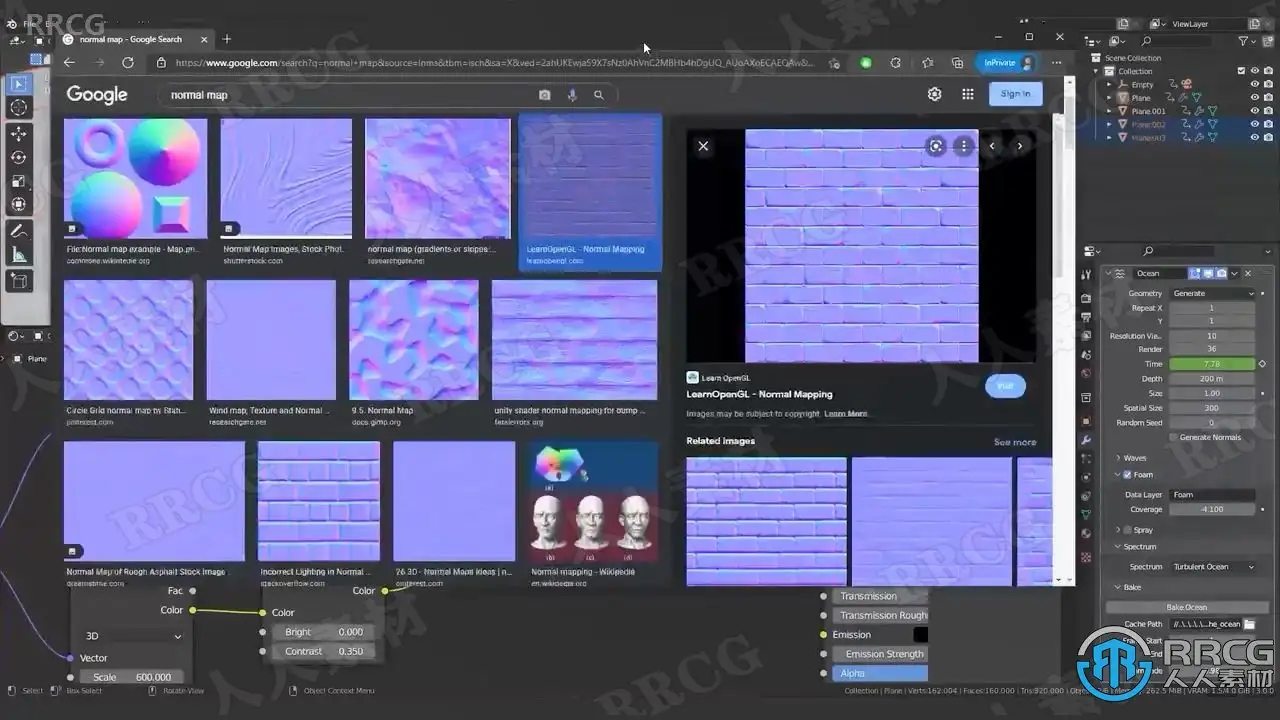Collapse the Collection tree
Screen dimensions: 1280x720
point(1098,71)
